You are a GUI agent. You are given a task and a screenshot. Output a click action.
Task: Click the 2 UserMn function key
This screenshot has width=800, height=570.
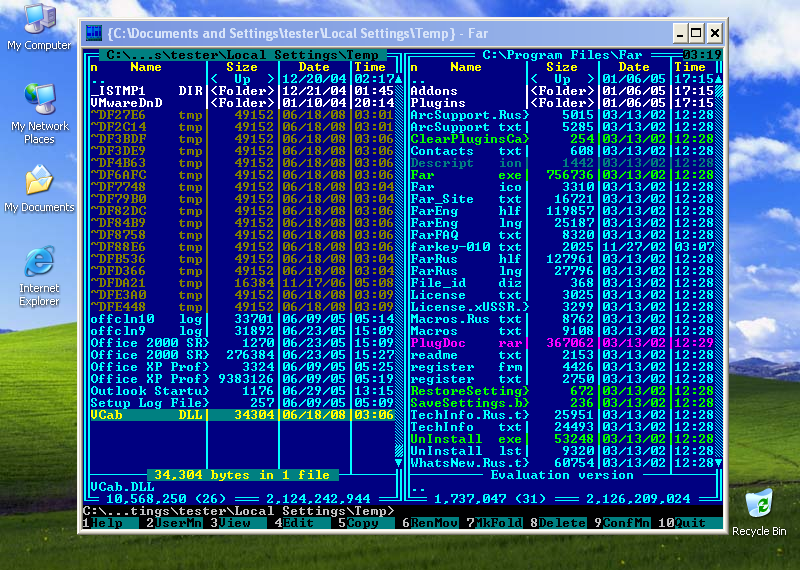point(174,523)
